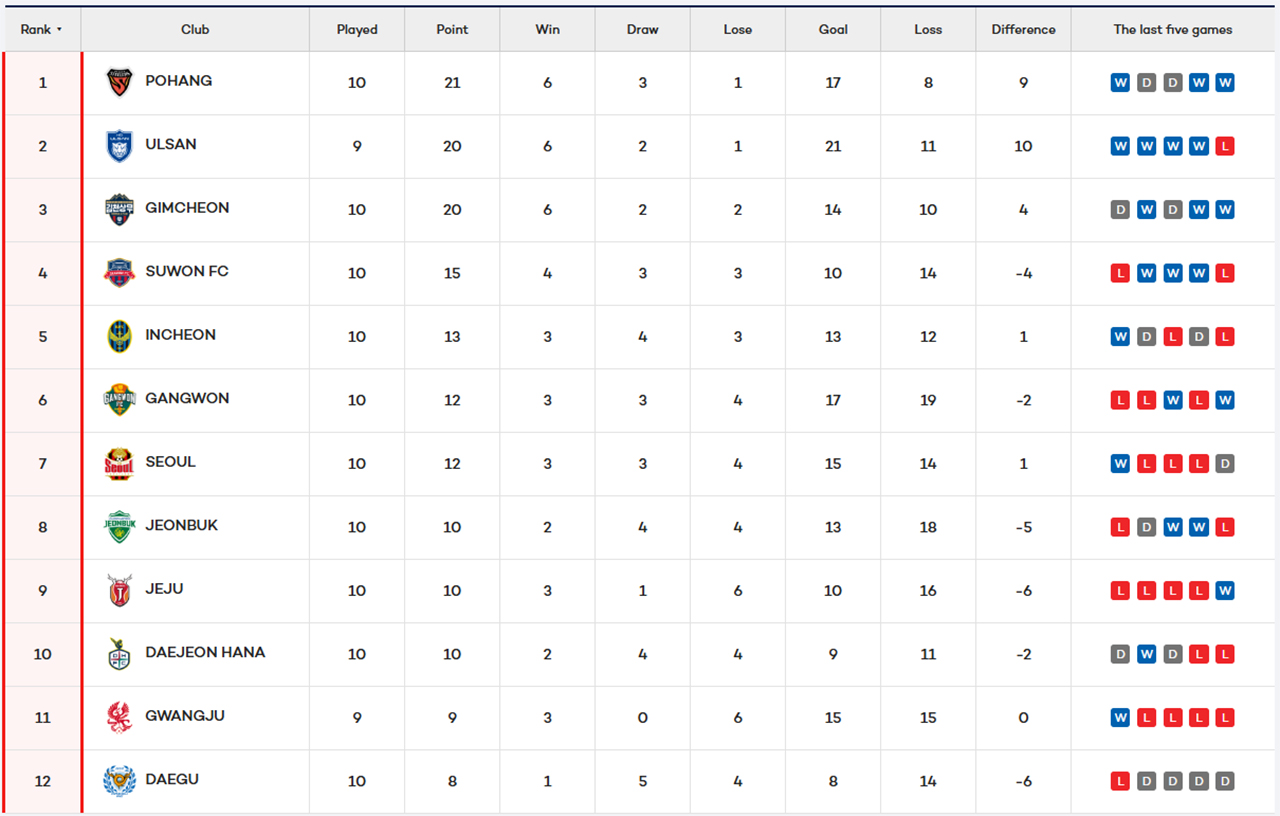Click the Jeonbuk club crest

(x=119, y=526)
